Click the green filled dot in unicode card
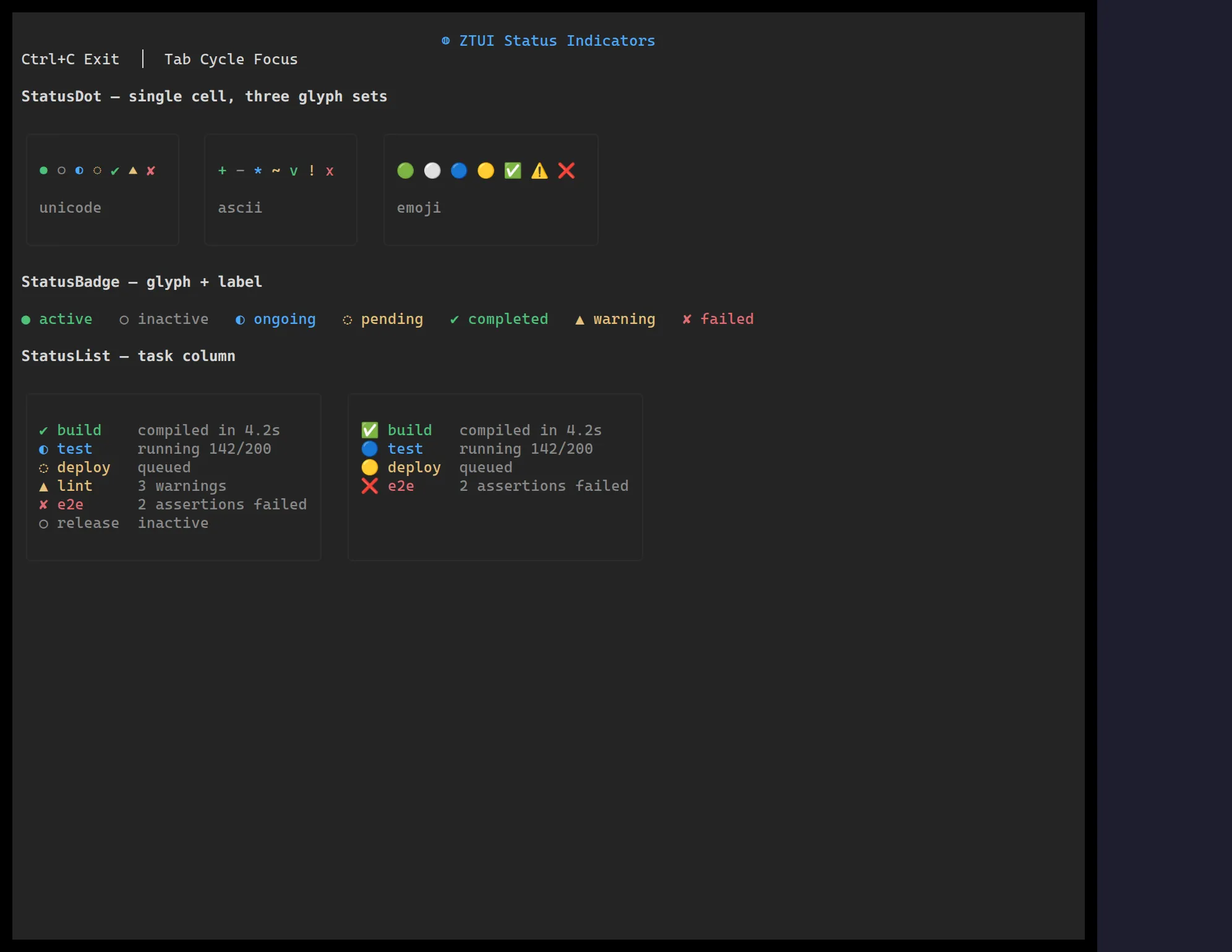Screen dimensions: 1232x952 (x=43, y=171)
